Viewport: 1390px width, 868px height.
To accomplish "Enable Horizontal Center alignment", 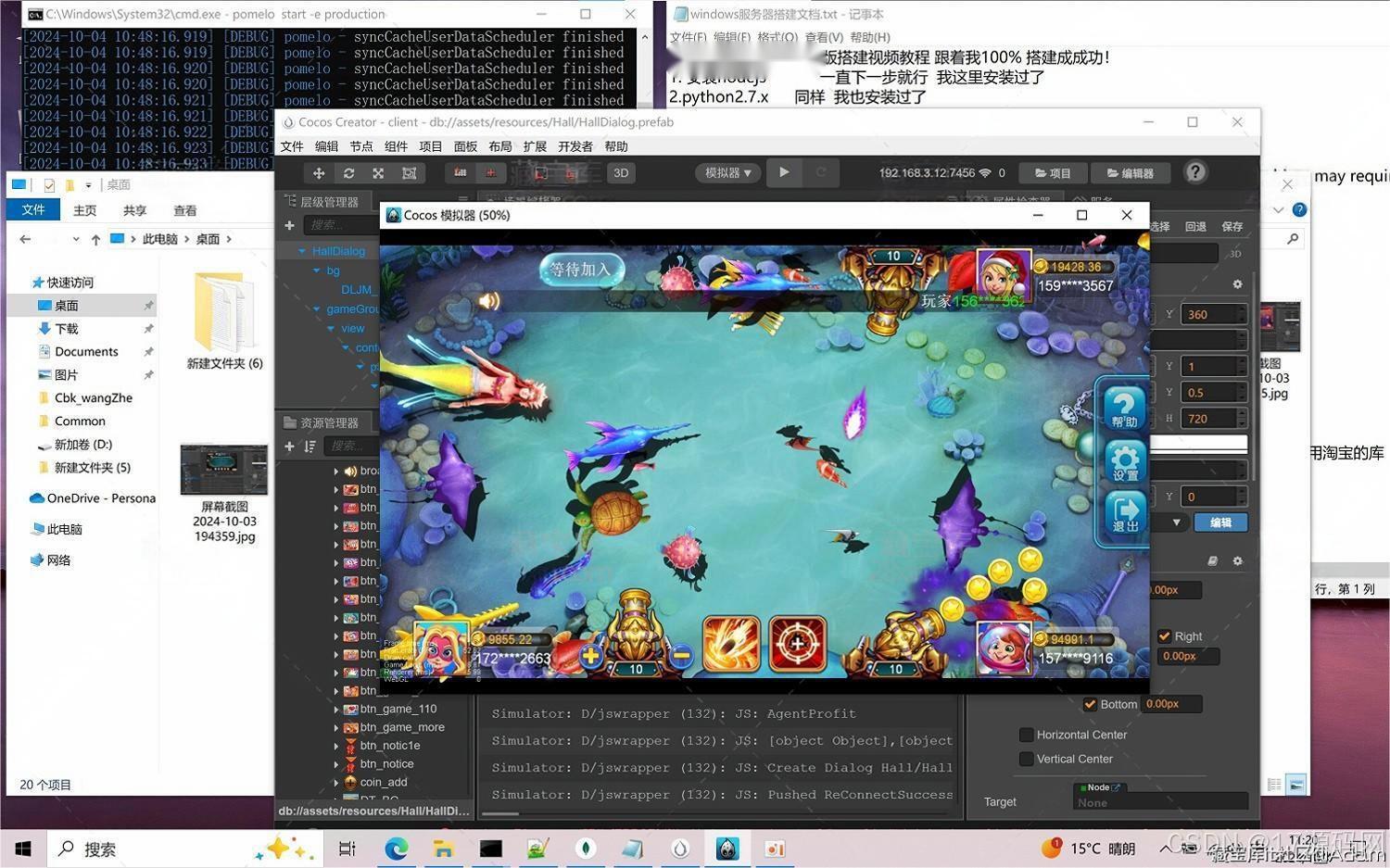I will point(1027,735).
